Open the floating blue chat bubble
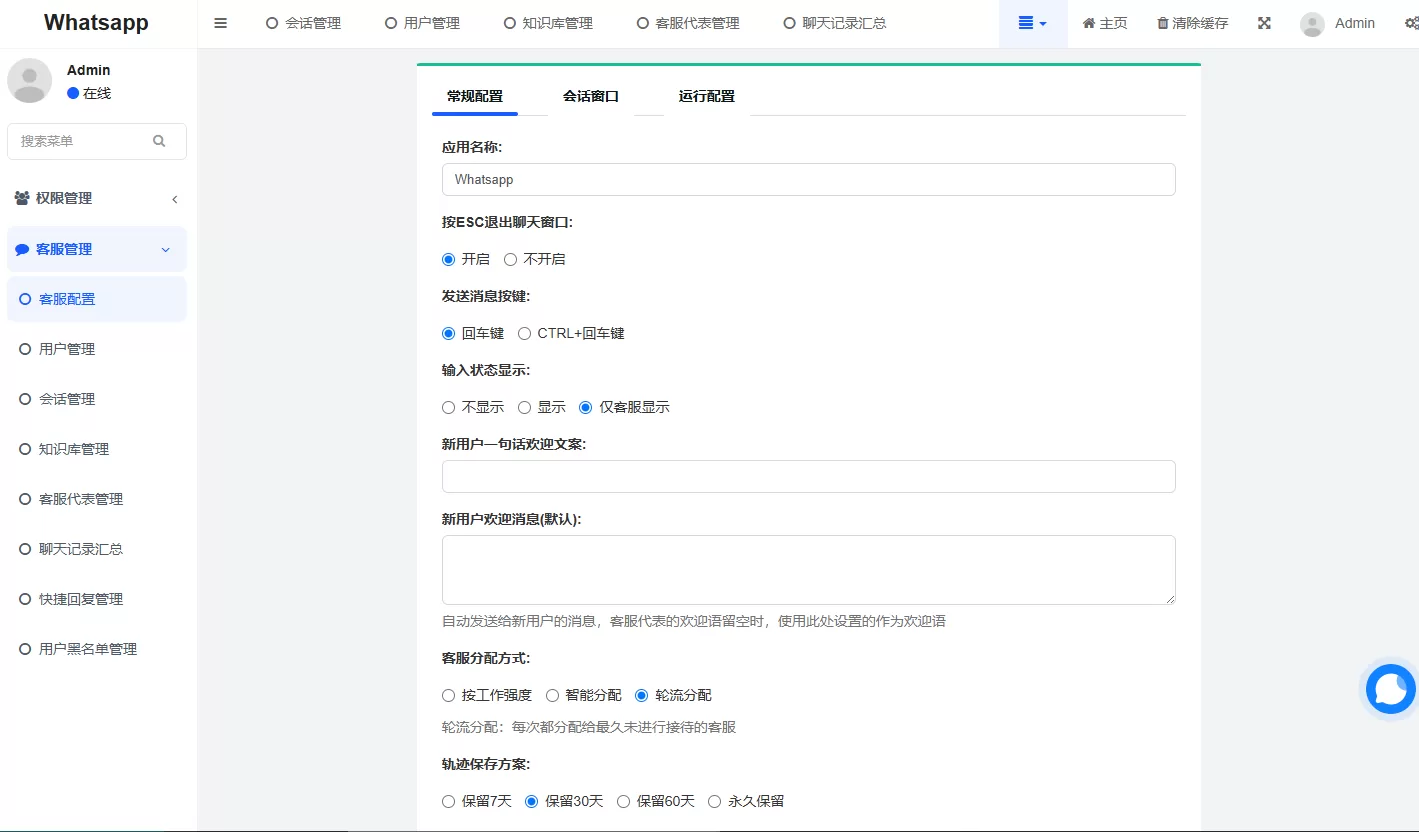Screen dimensions: 1419x832 1391,689
